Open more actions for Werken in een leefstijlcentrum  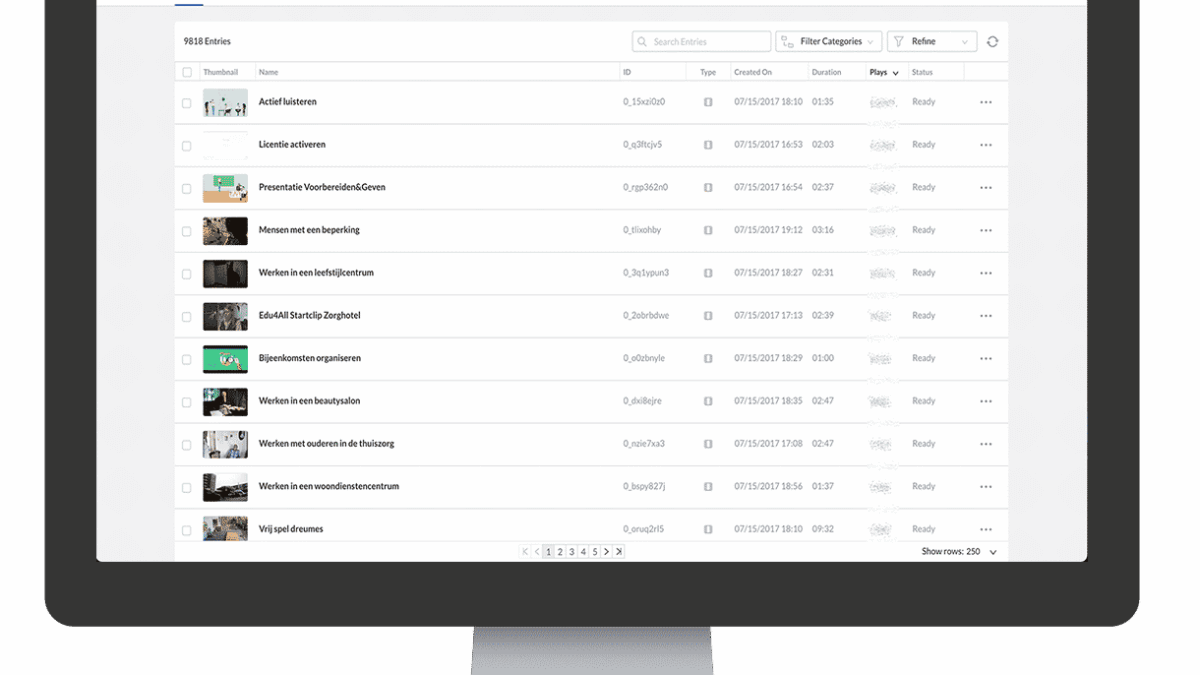[986, 273]
